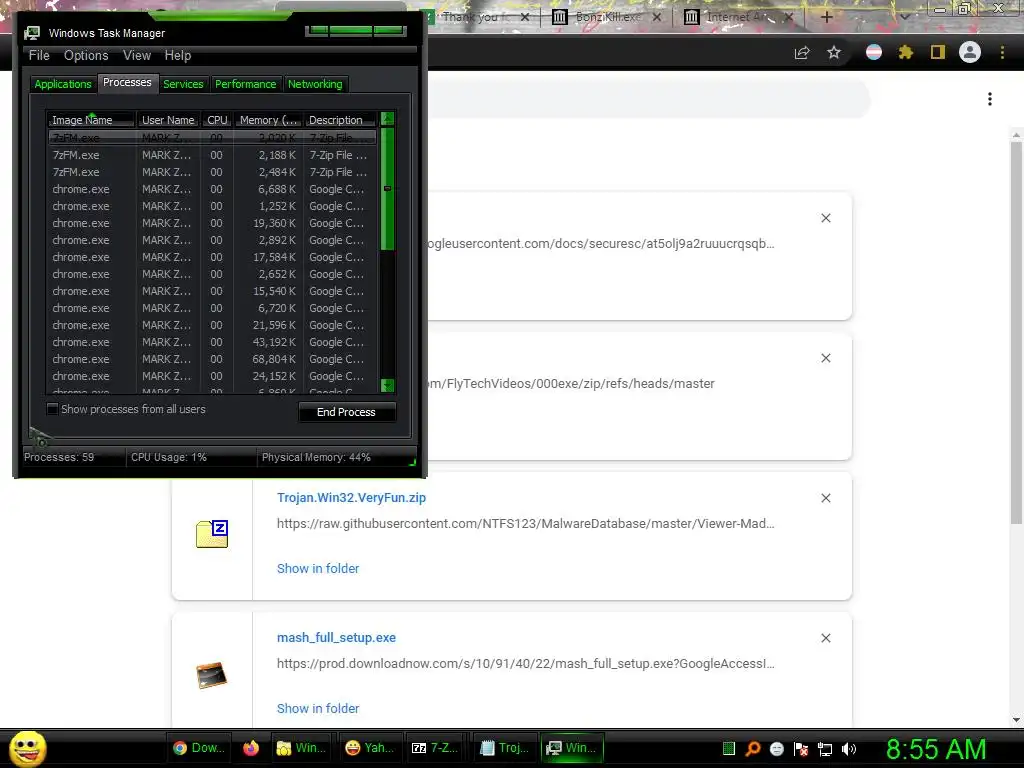The image size is (1024, 768).
Task: Bookmark this page with the star icon
Action: [x=834, y=52]
